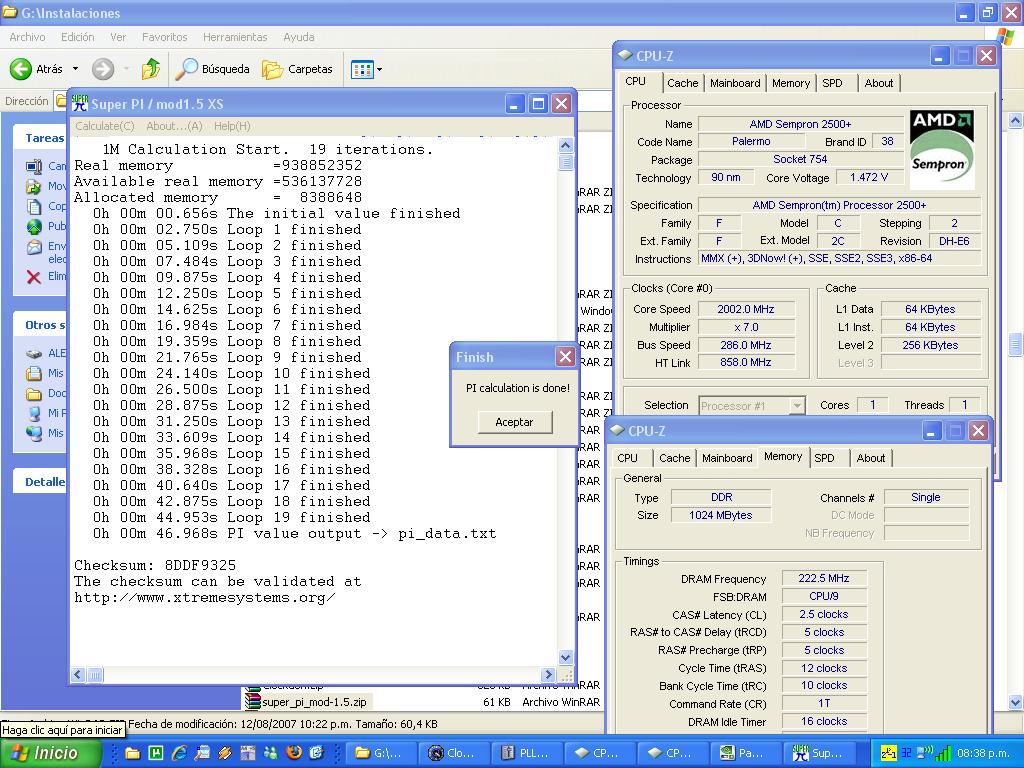Click the Vistas view-mode icon
The image size is (1024, 768).
(x=362, y=69)
